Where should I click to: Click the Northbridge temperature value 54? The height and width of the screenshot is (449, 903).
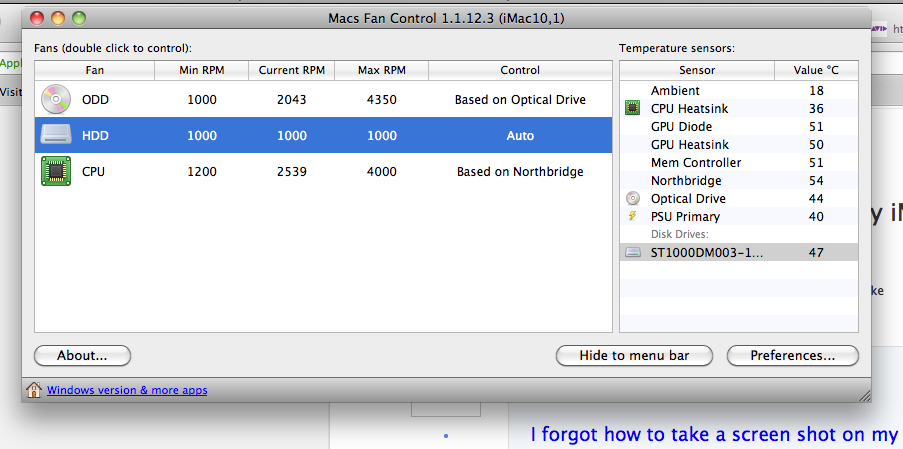point(816,180)
